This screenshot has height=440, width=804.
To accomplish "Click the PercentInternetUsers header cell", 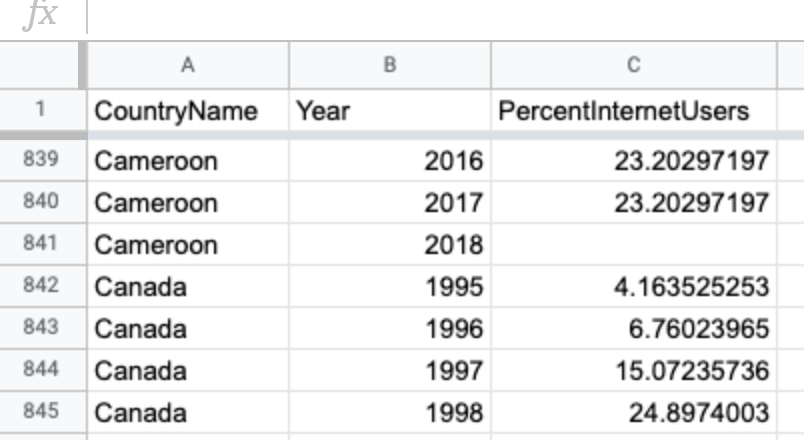I will (x=634, y=110).
